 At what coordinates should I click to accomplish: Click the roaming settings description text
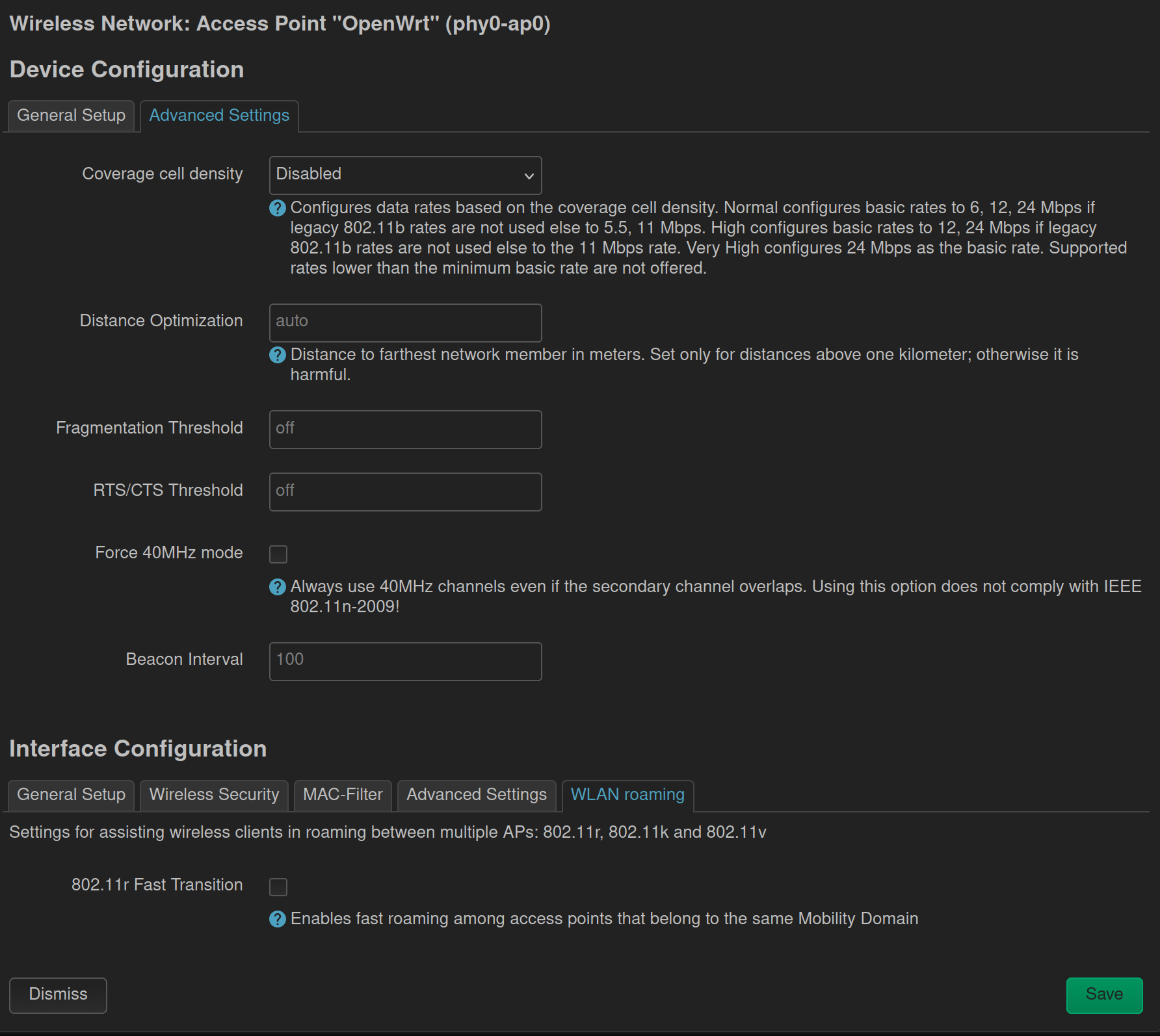click(x=388, y=833)
